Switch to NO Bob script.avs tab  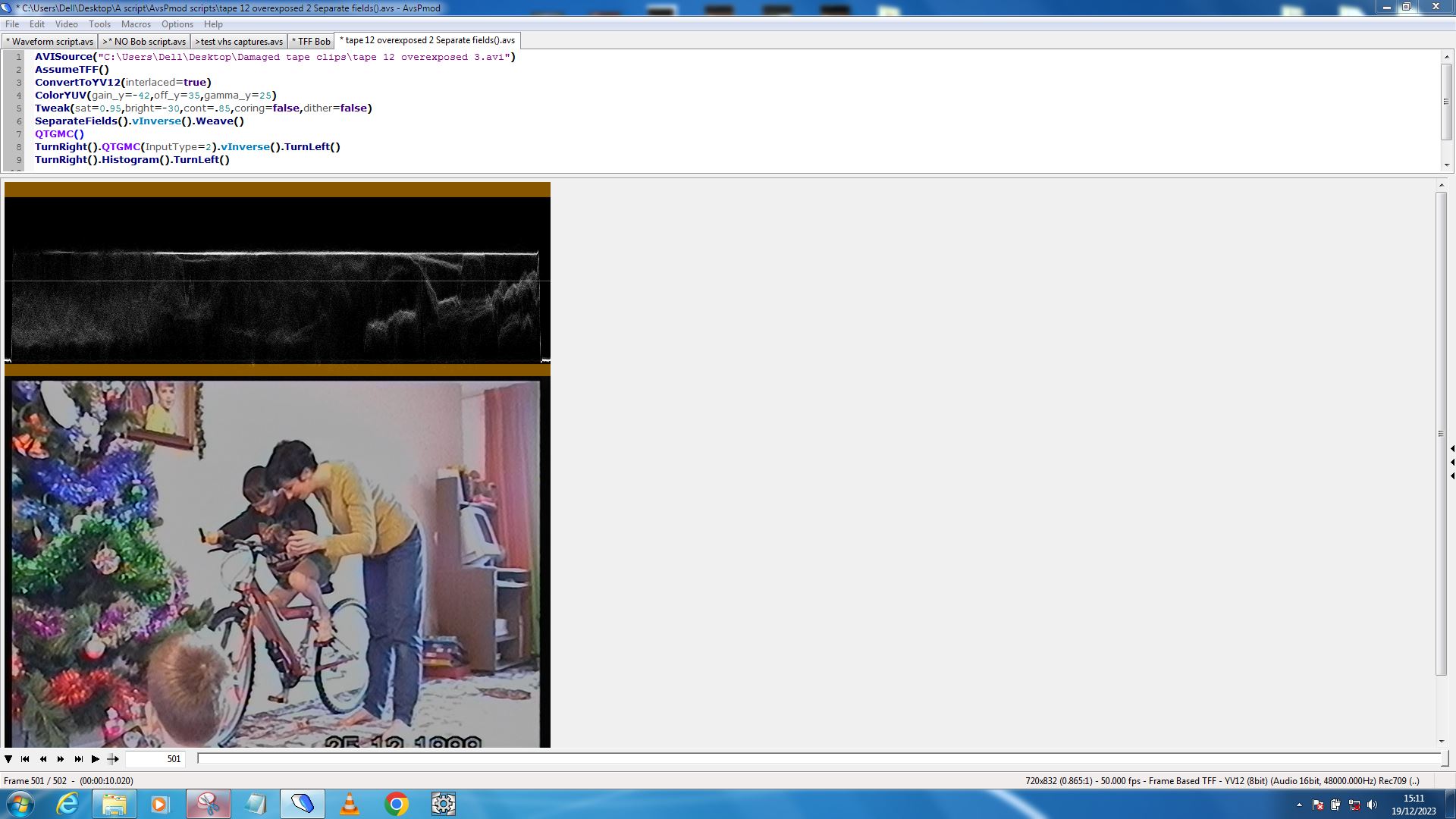coord(145,42)
